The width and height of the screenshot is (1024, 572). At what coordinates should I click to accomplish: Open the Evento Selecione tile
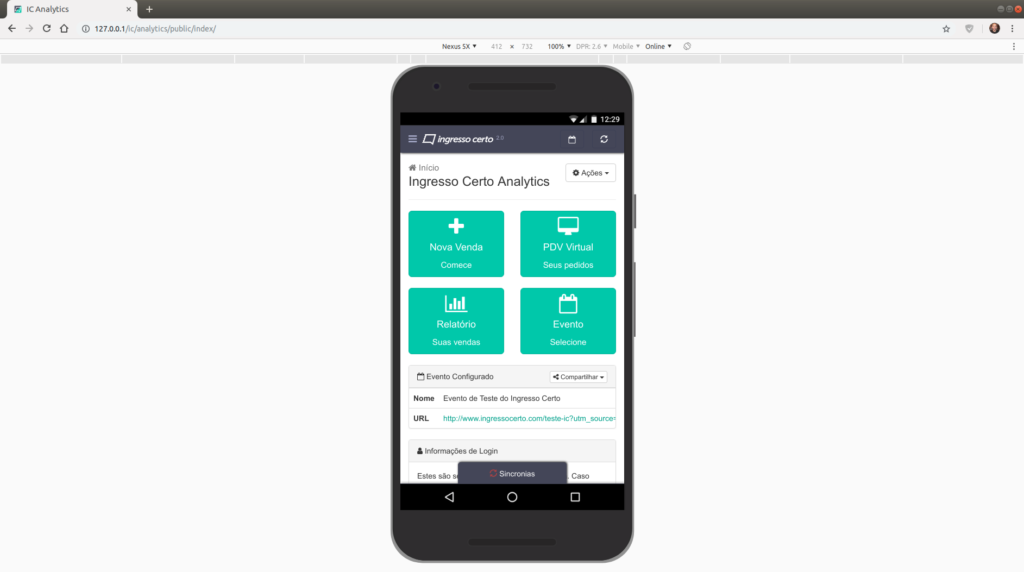coord(568,321)
